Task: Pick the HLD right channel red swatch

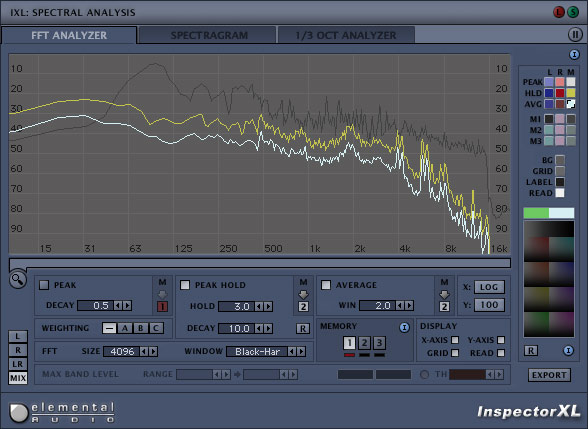Action: pyautogui.click(x=560, y=93)
